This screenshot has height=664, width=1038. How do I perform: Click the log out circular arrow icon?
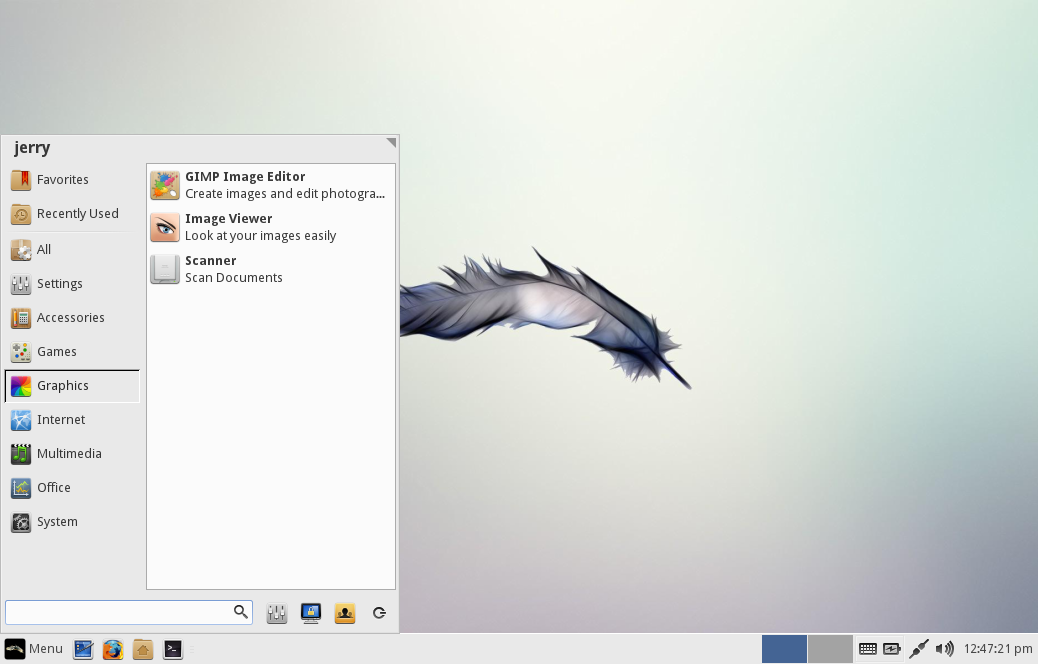tap(379, 613)
